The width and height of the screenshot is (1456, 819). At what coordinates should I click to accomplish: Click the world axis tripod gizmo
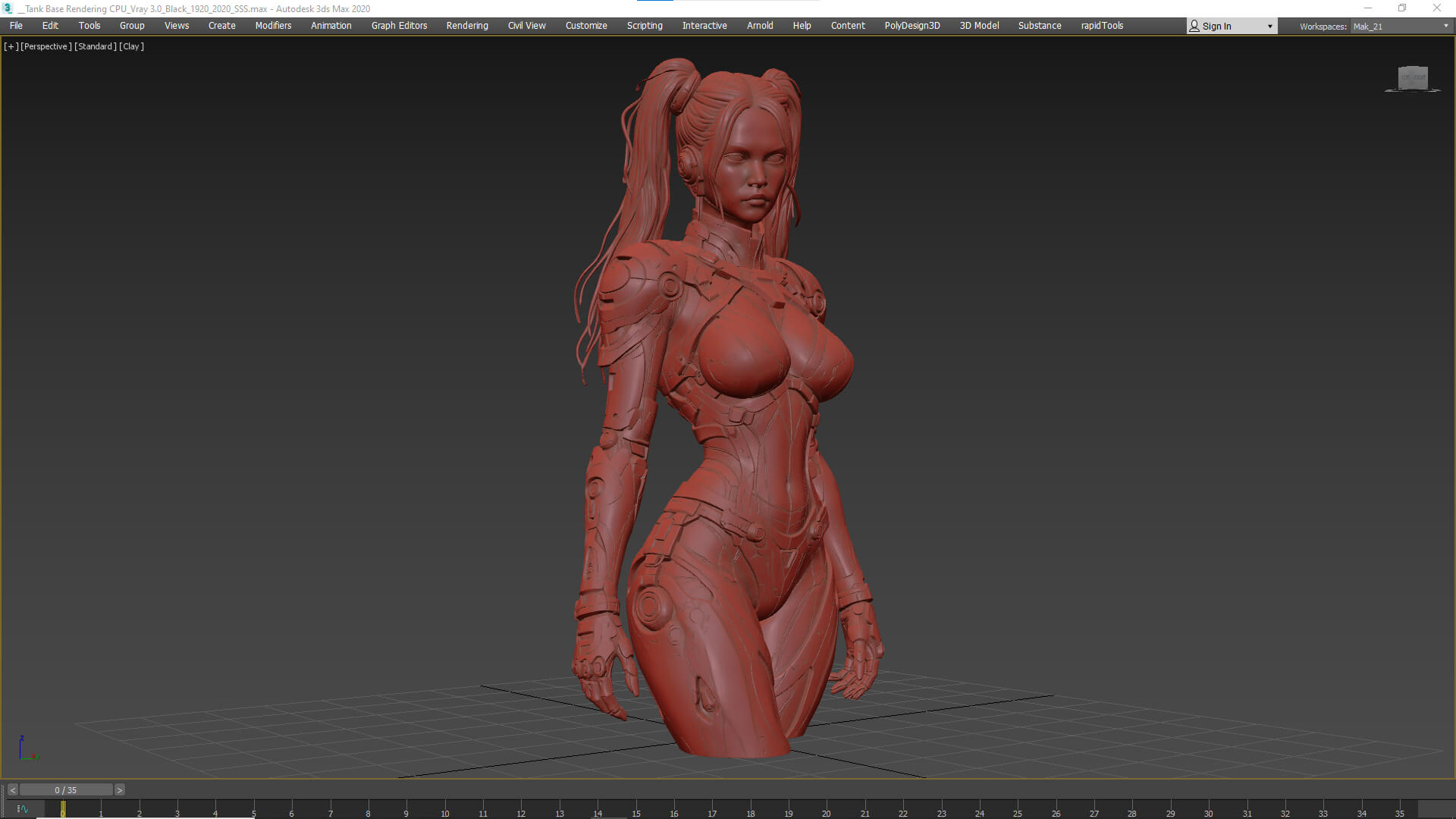(x=28, y=748)
